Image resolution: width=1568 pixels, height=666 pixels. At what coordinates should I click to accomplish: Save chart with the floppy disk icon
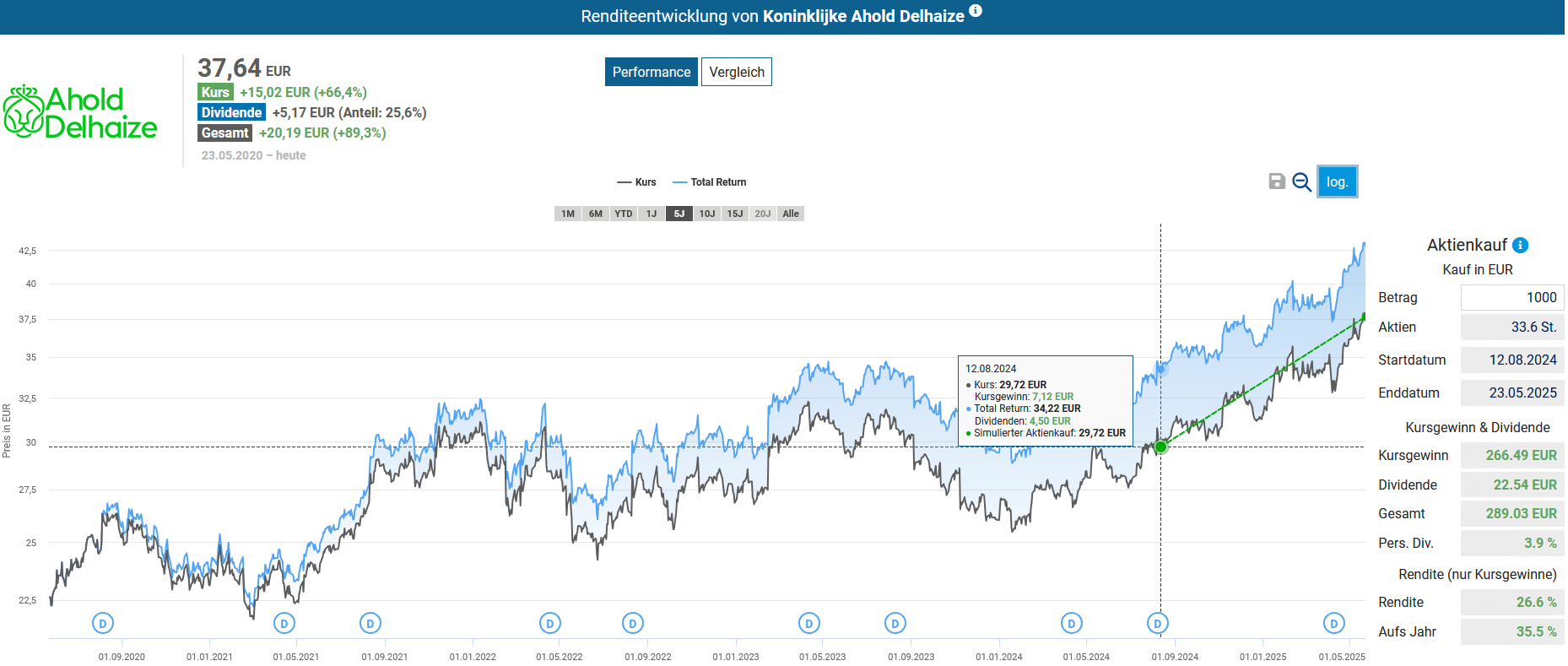(x=1277, y=181)
